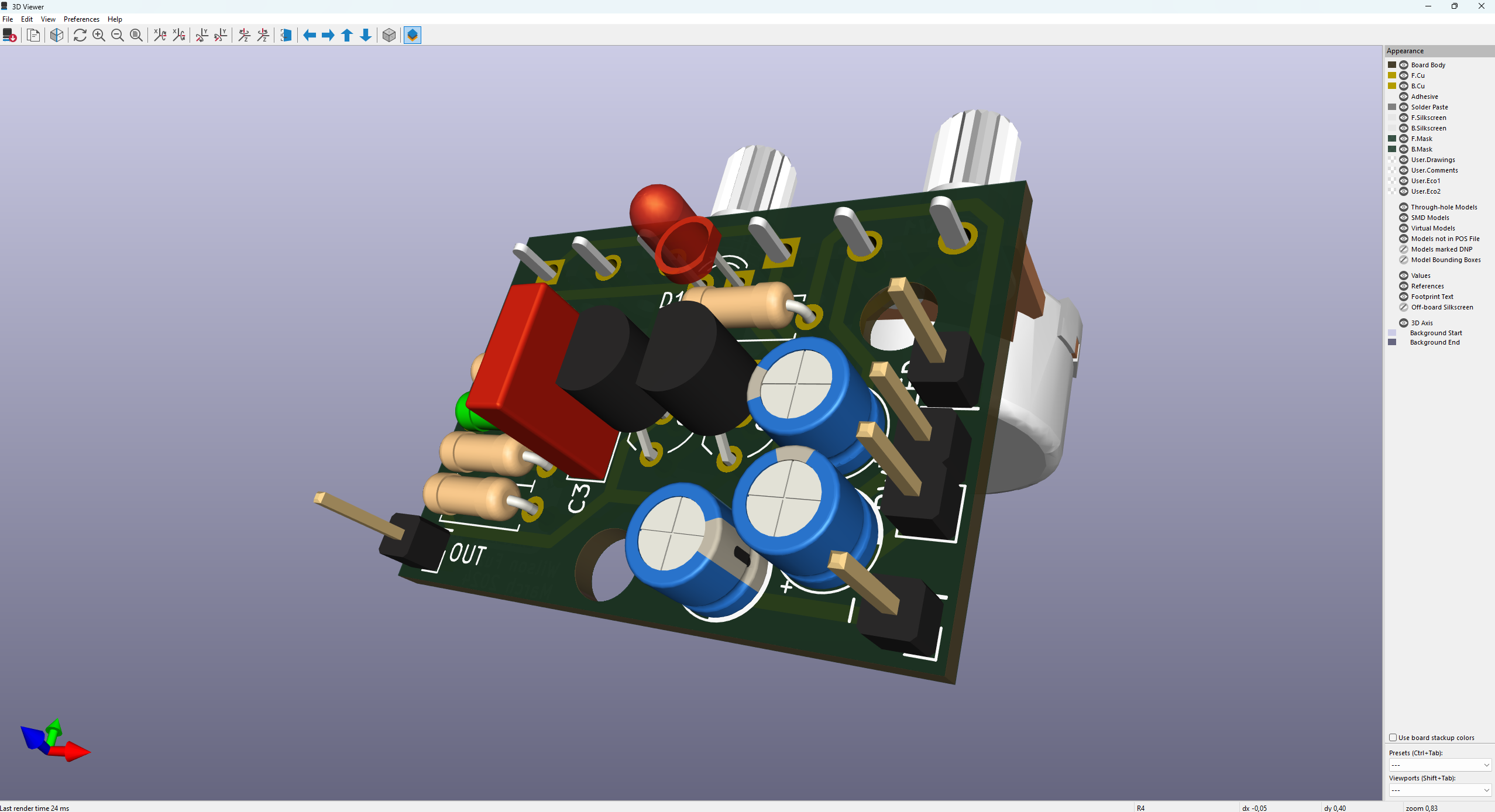The width and height of the screenshot is (1495, 812).
Task: Click the Flip board view icon
Action: click(x=286, y=35)
